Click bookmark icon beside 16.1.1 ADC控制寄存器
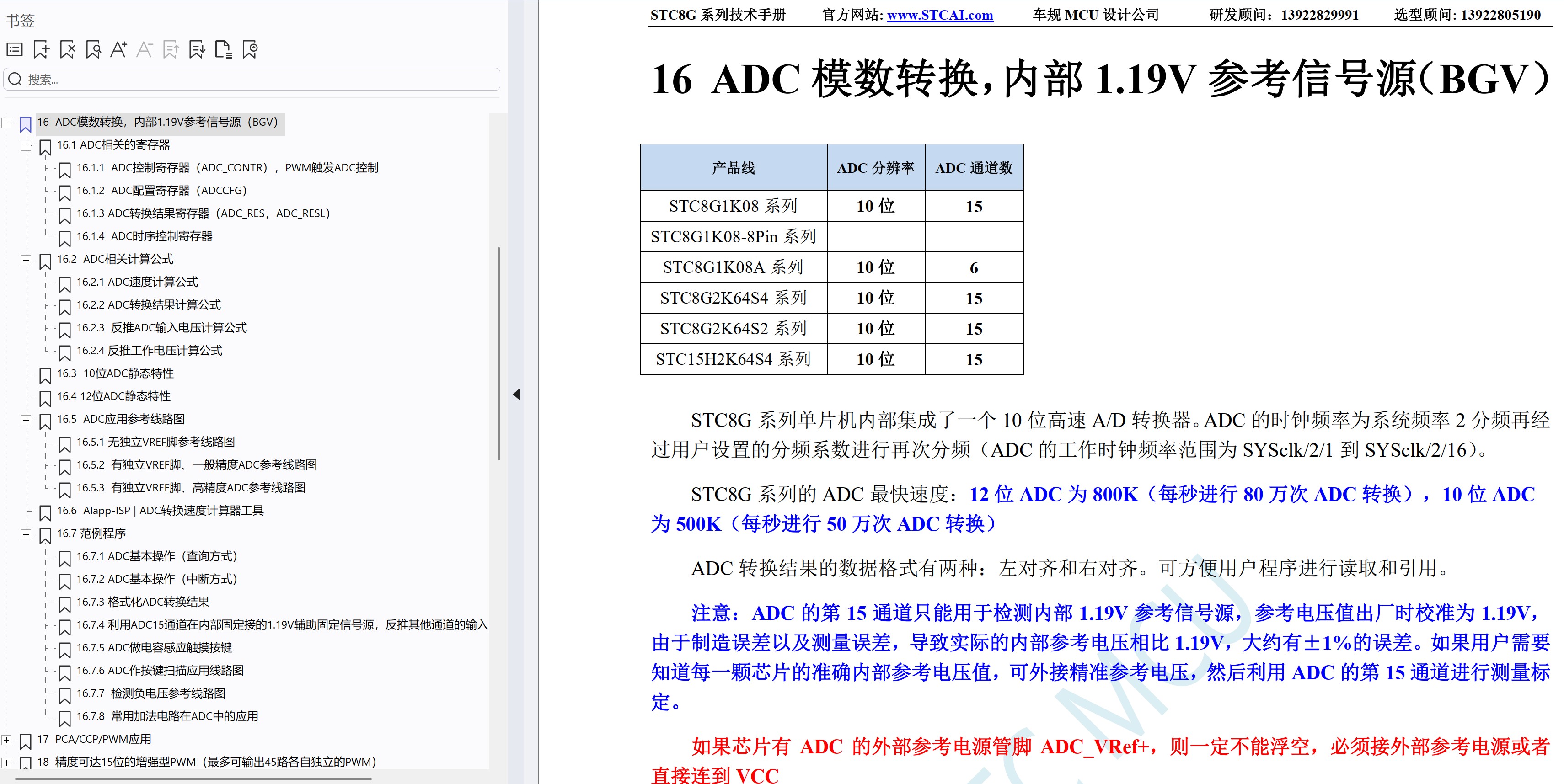Viewport: 1564px width, 784px height. coord(64,170)
